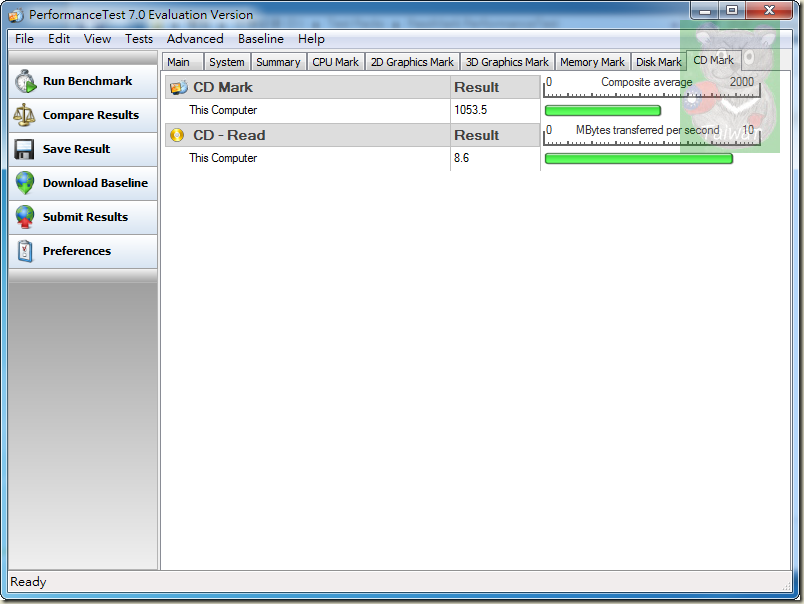This screenshot has width=804, height=604.
Task: Click the Submit Results button label
Action: coord(85,217)
